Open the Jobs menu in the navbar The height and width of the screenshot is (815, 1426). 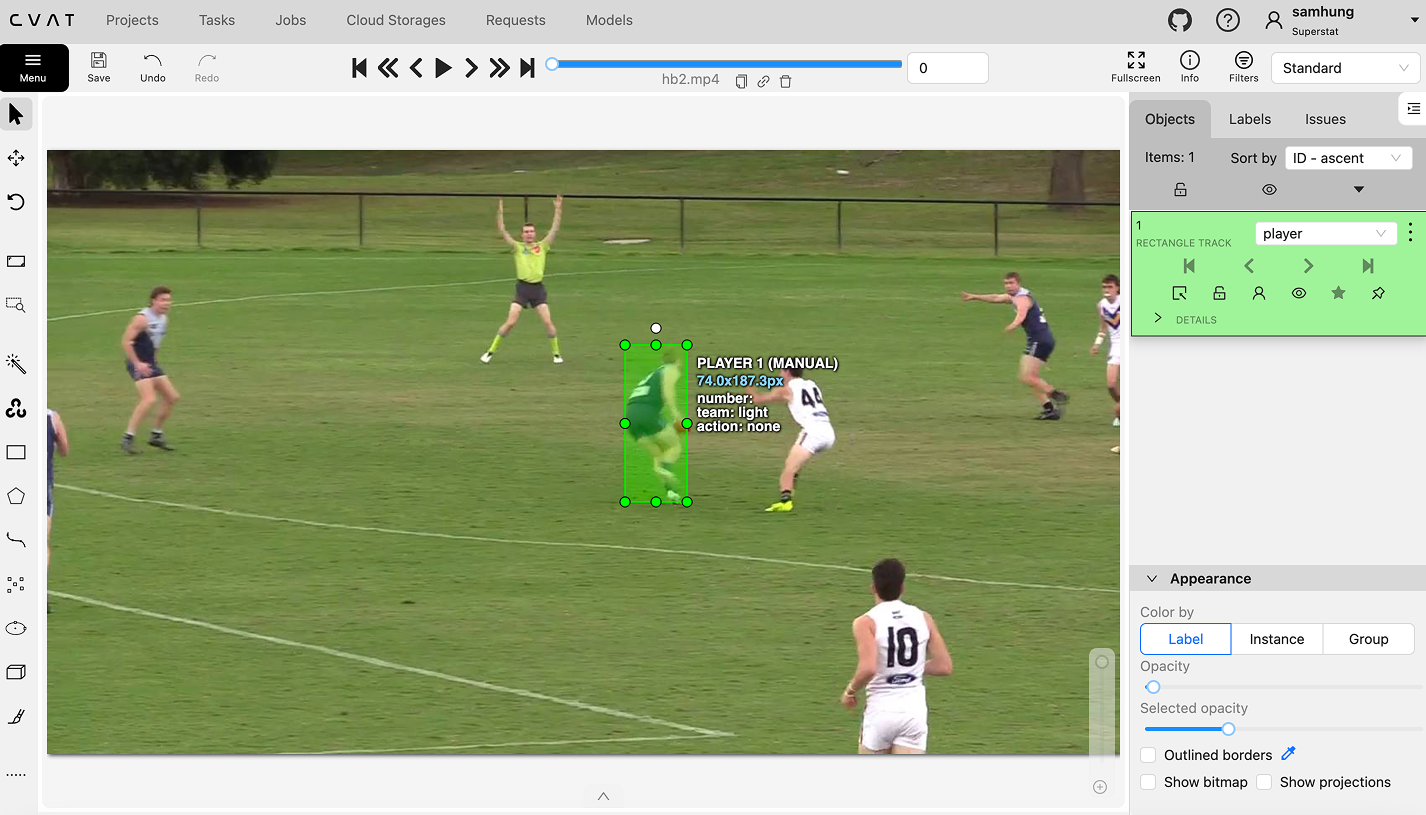tap(290, 20)
